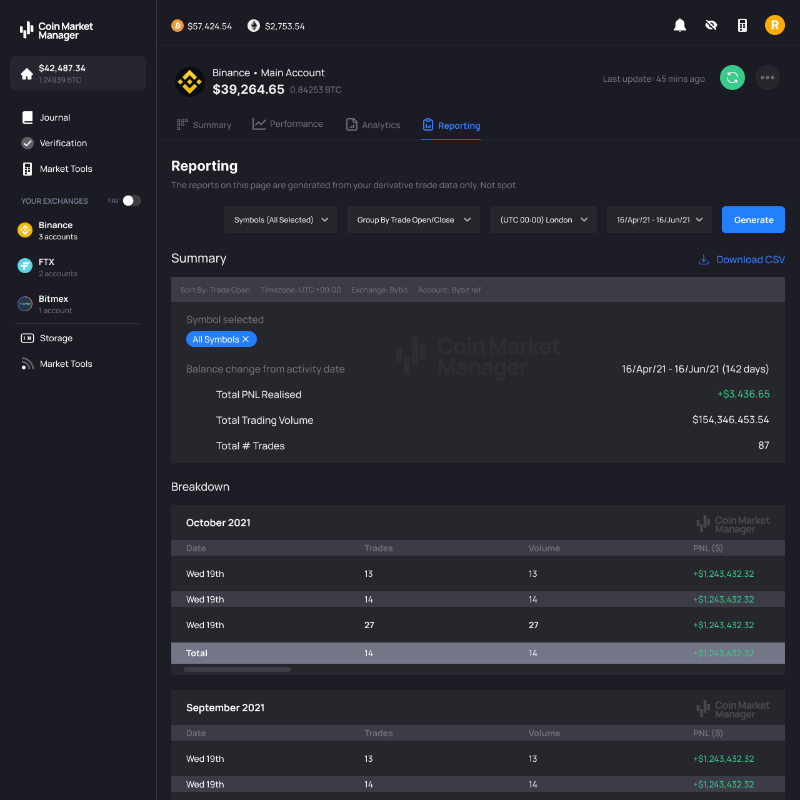Click the Bitmex exchange icon
This screenshot has width=800, height=800.
pyautogui.click(x=25, y=304)
